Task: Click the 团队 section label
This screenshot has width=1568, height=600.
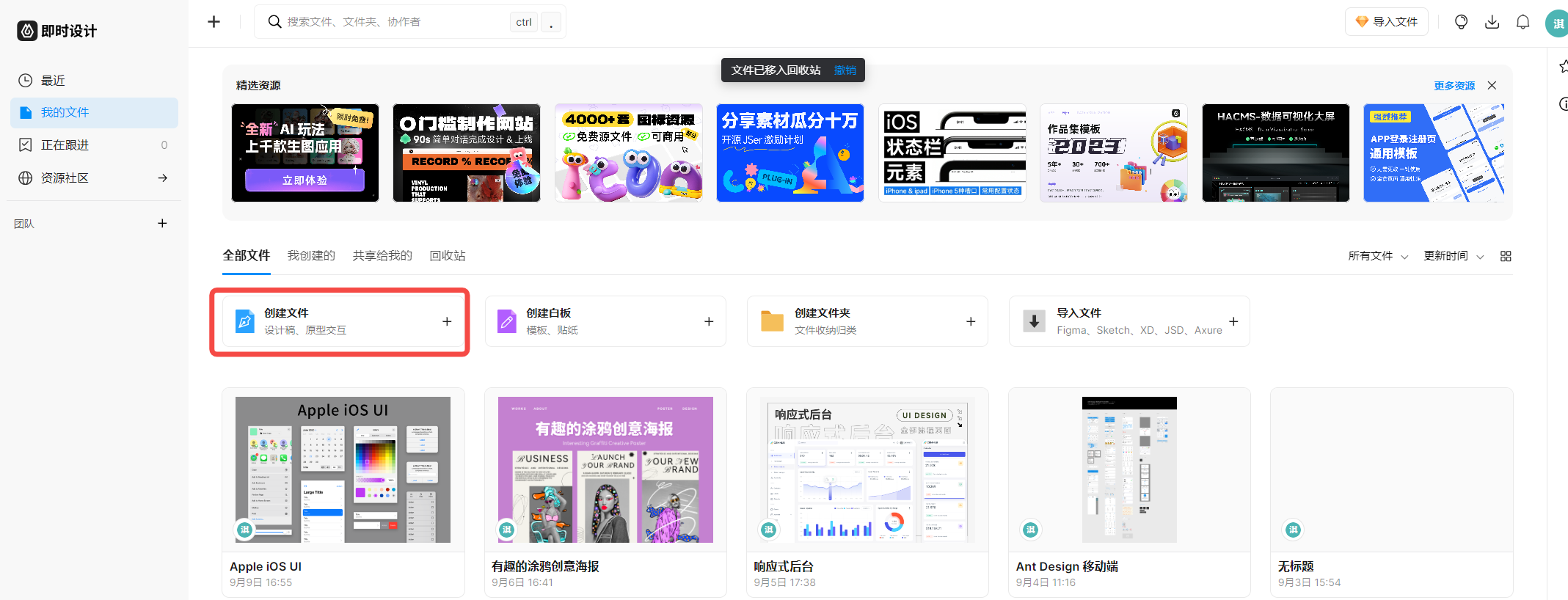Action: click(x=24, y=224)
